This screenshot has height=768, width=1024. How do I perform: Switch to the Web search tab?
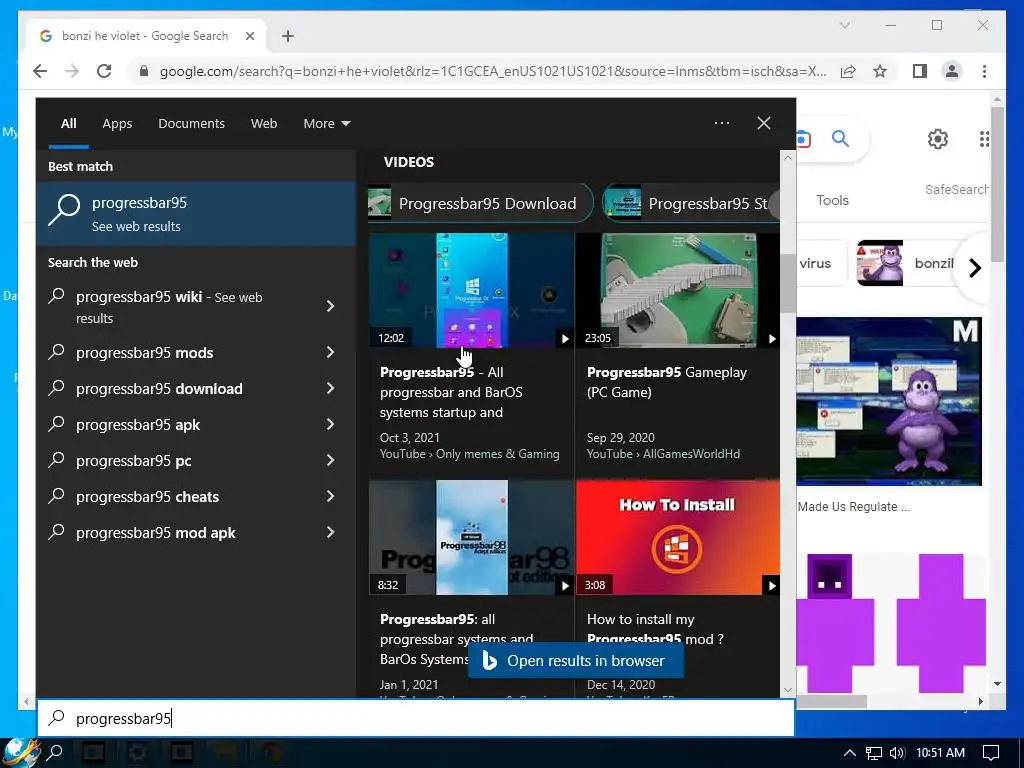click(x=264, y=123)
